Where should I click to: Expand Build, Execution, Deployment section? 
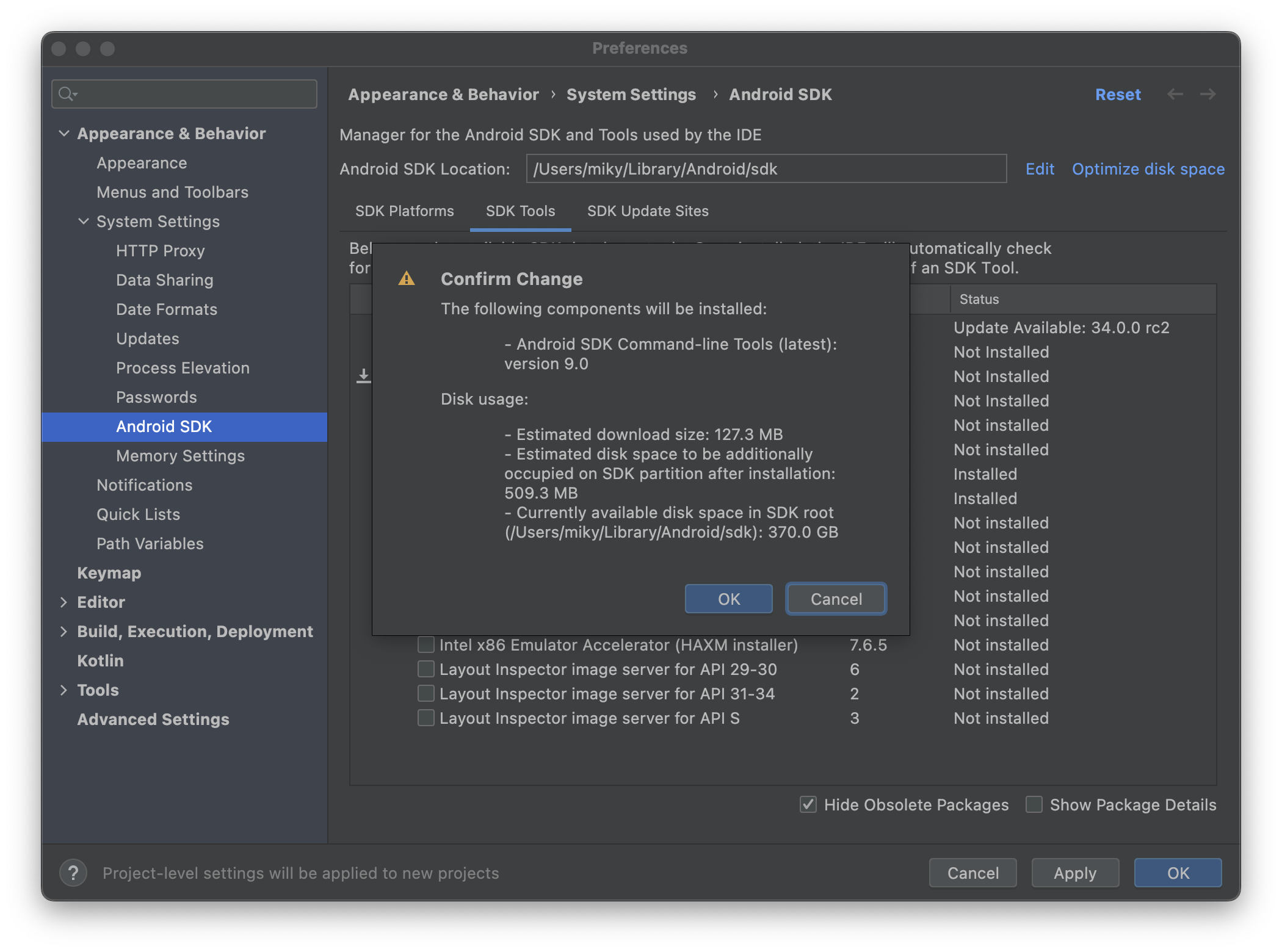[x=64, y=631]
